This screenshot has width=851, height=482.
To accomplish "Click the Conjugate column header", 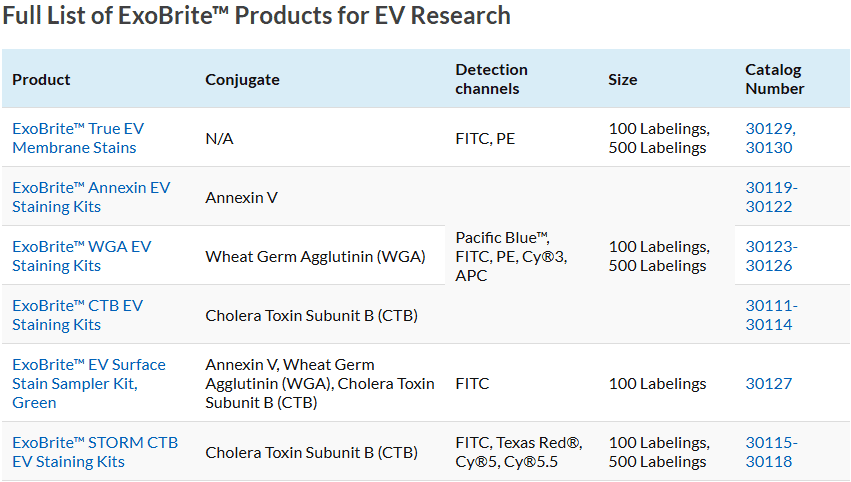I will click(242, 80).
